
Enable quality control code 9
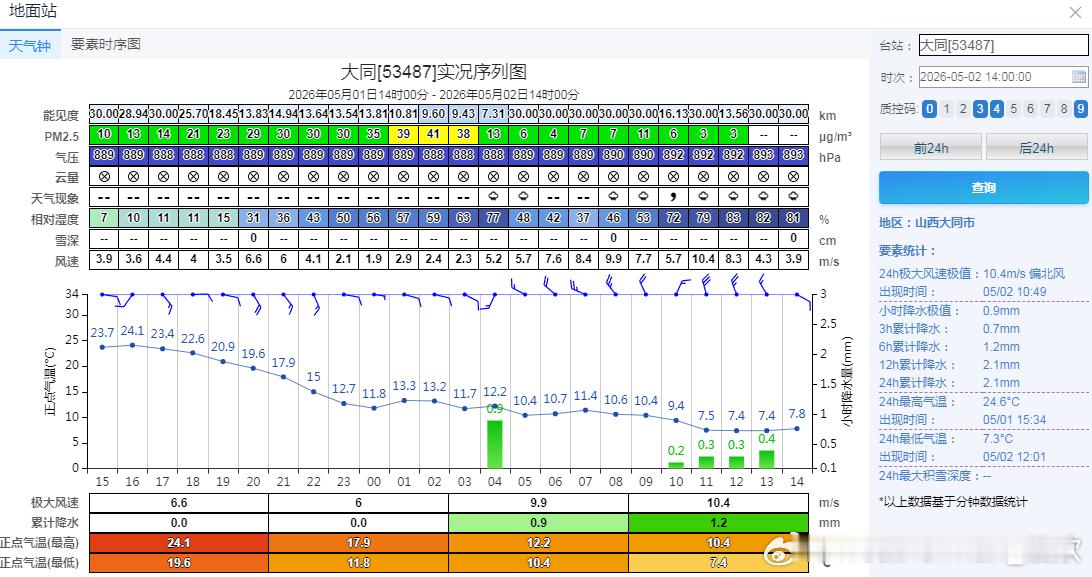pos(1080,109)
